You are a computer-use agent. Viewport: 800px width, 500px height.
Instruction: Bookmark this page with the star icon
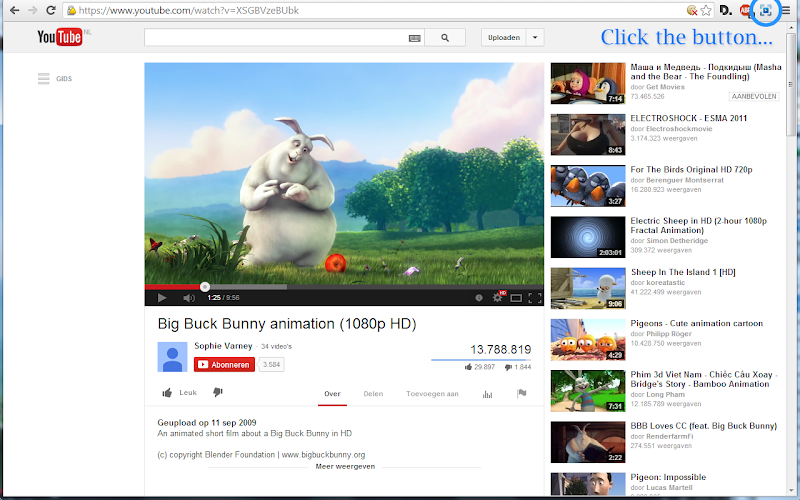706,10
